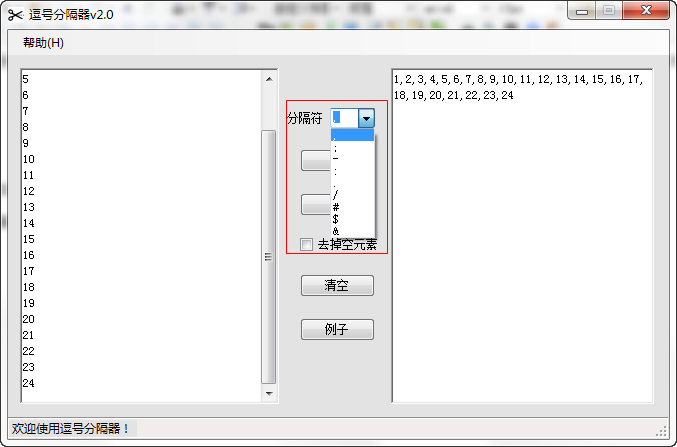
Task: Click the line "22" in left list
Action: pos(28,351)
